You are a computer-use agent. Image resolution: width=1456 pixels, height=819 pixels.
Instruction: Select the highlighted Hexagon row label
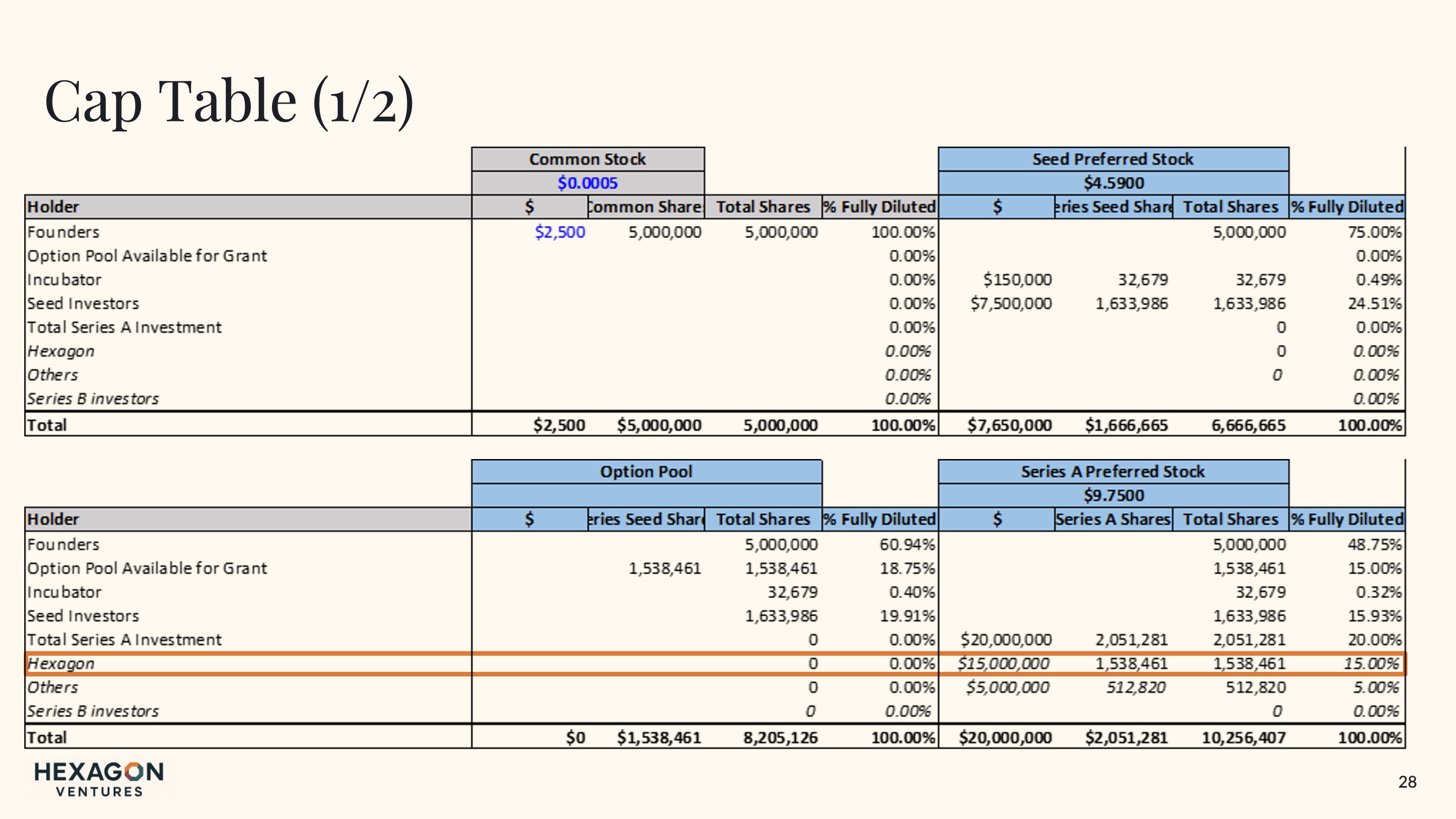(x=61, y=664)
